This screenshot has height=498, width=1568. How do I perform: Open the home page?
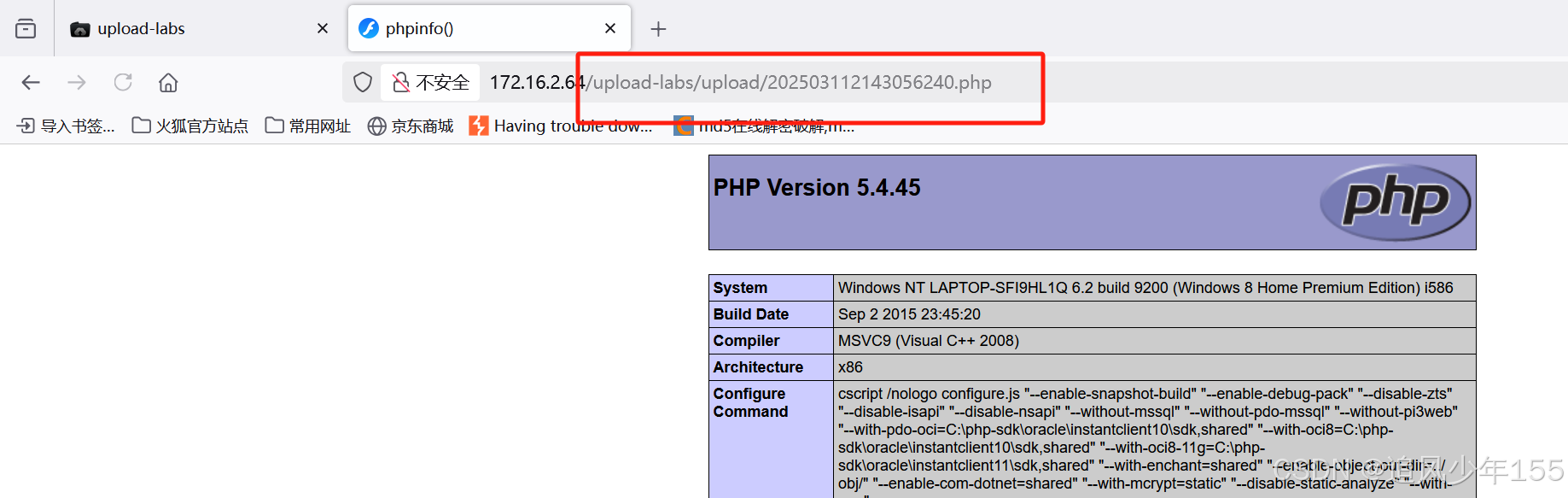(x=168, y=82)
